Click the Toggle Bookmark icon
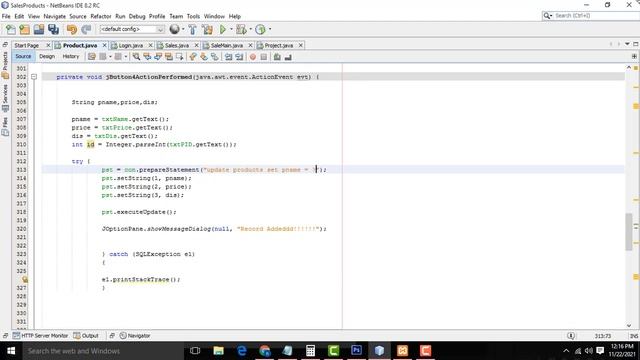640x360 pixels. click(214, 57)
